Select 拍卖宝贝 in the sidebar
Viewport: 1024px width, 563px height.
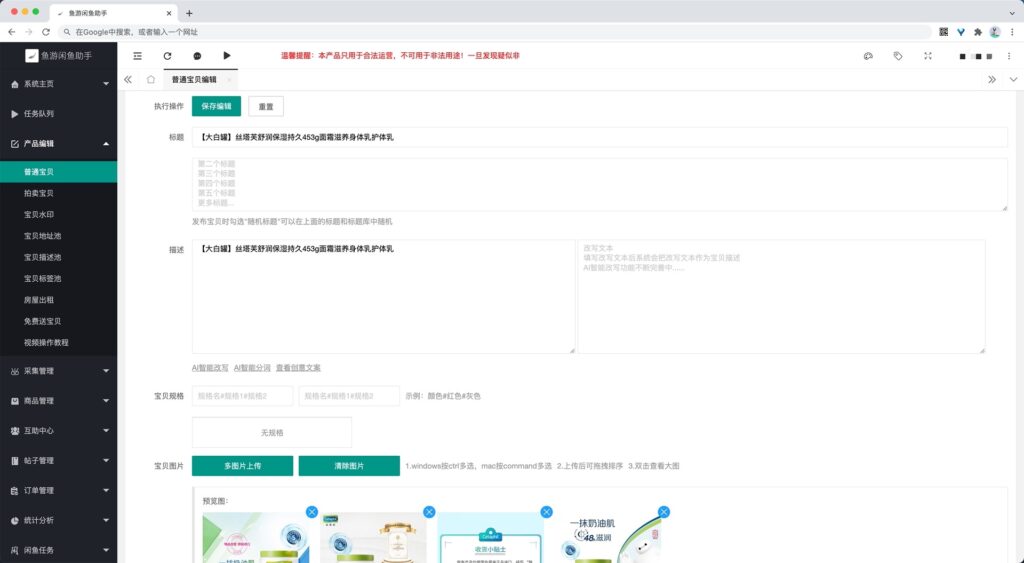39,193
